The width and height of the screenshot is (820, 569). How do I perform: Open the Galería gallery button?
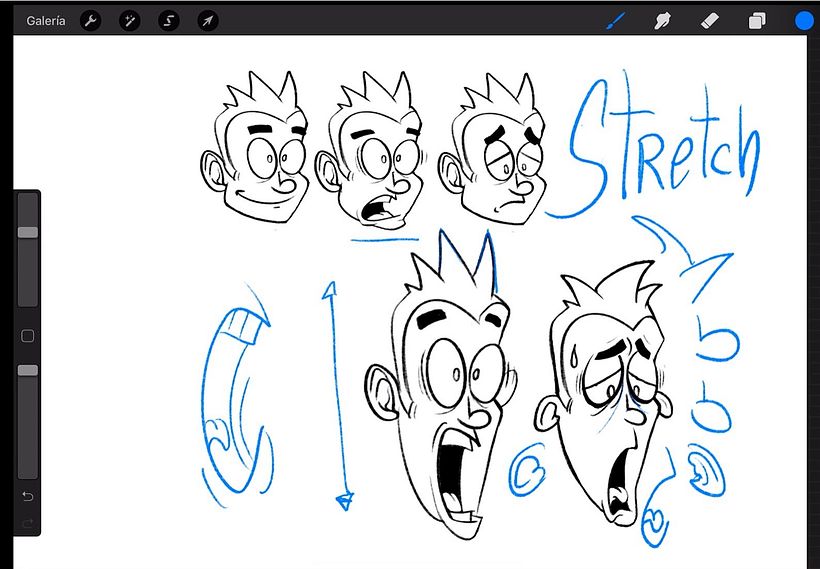[46, 21]
